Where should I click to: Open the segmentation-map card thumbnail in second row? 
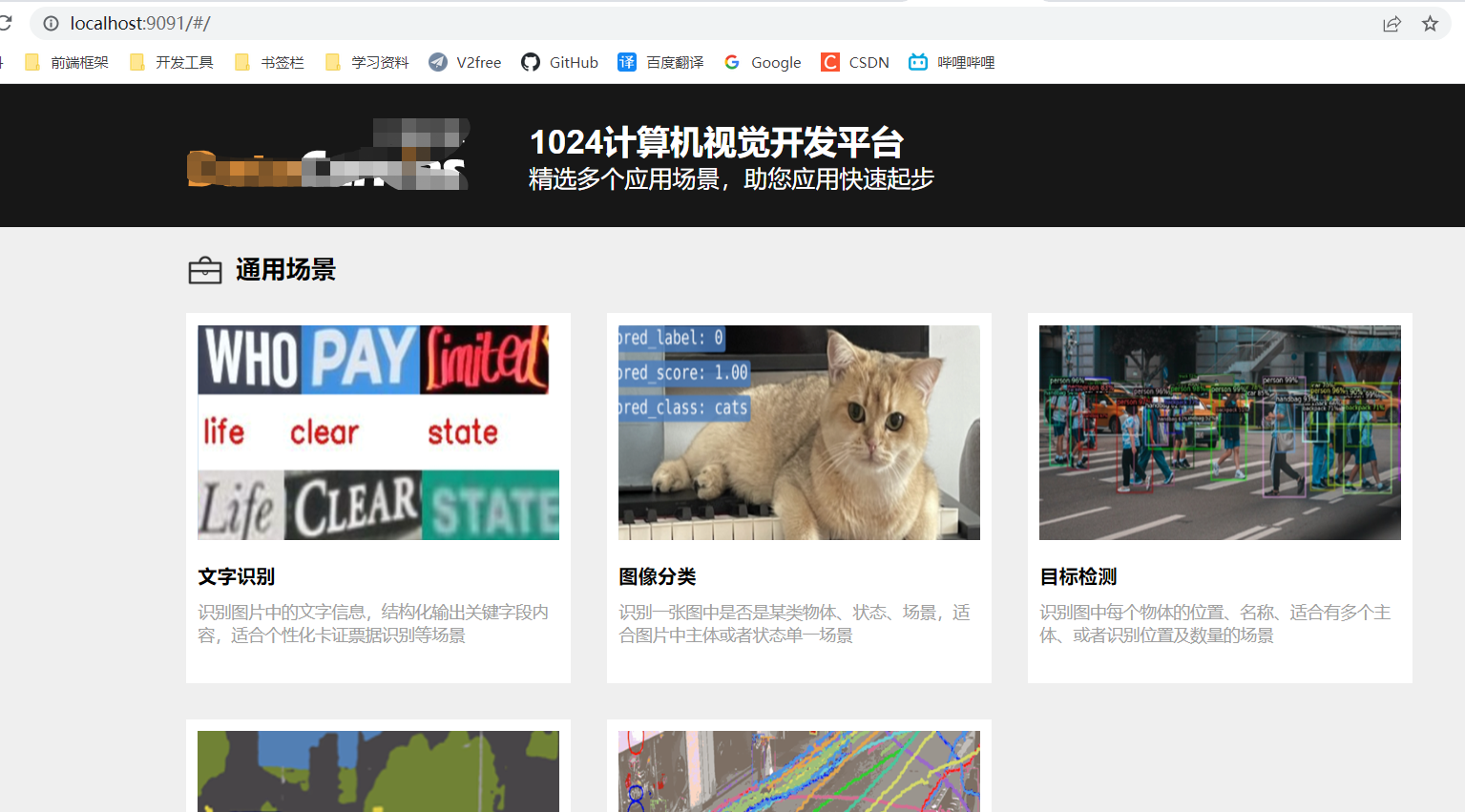coord(378,771)
